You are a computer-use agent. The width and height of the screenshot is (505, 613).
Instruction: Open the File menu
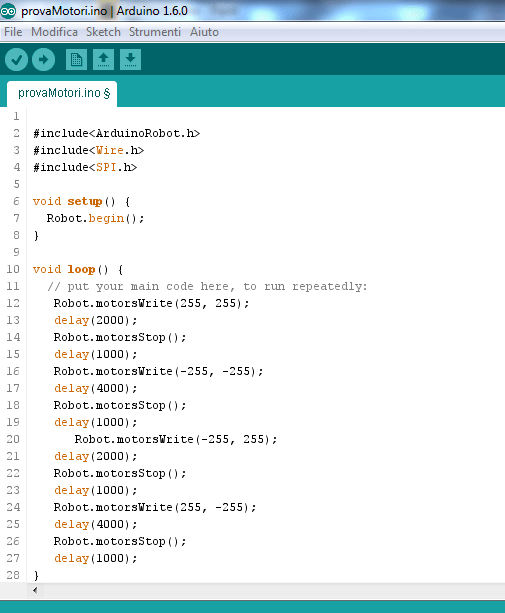point(13,32)
